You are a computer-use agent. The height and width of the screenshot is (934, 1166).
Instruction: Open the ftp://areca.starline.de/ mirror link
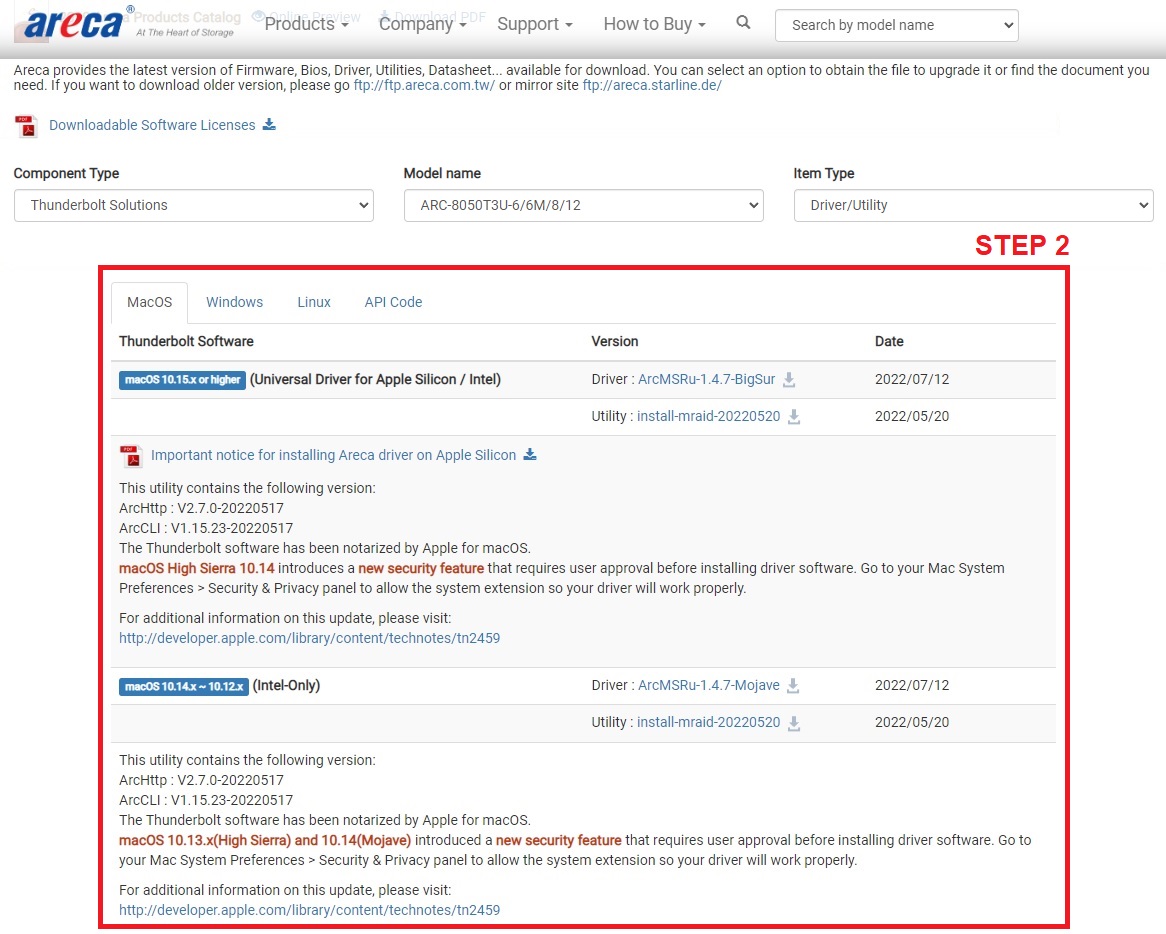652,86
